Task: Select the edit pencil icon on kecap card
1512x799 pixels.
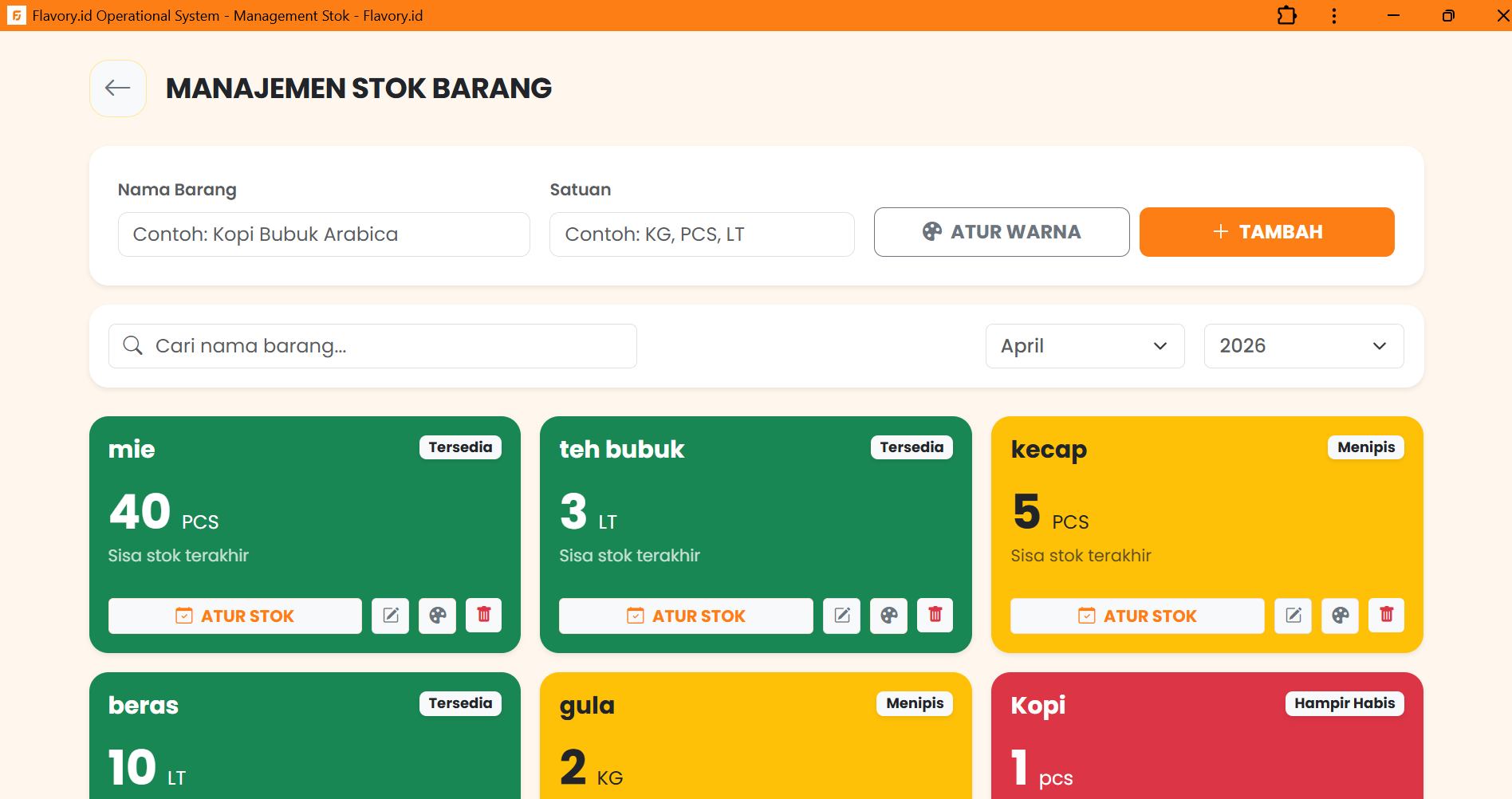Action: pyautogui.click(x=1293, y=615)
